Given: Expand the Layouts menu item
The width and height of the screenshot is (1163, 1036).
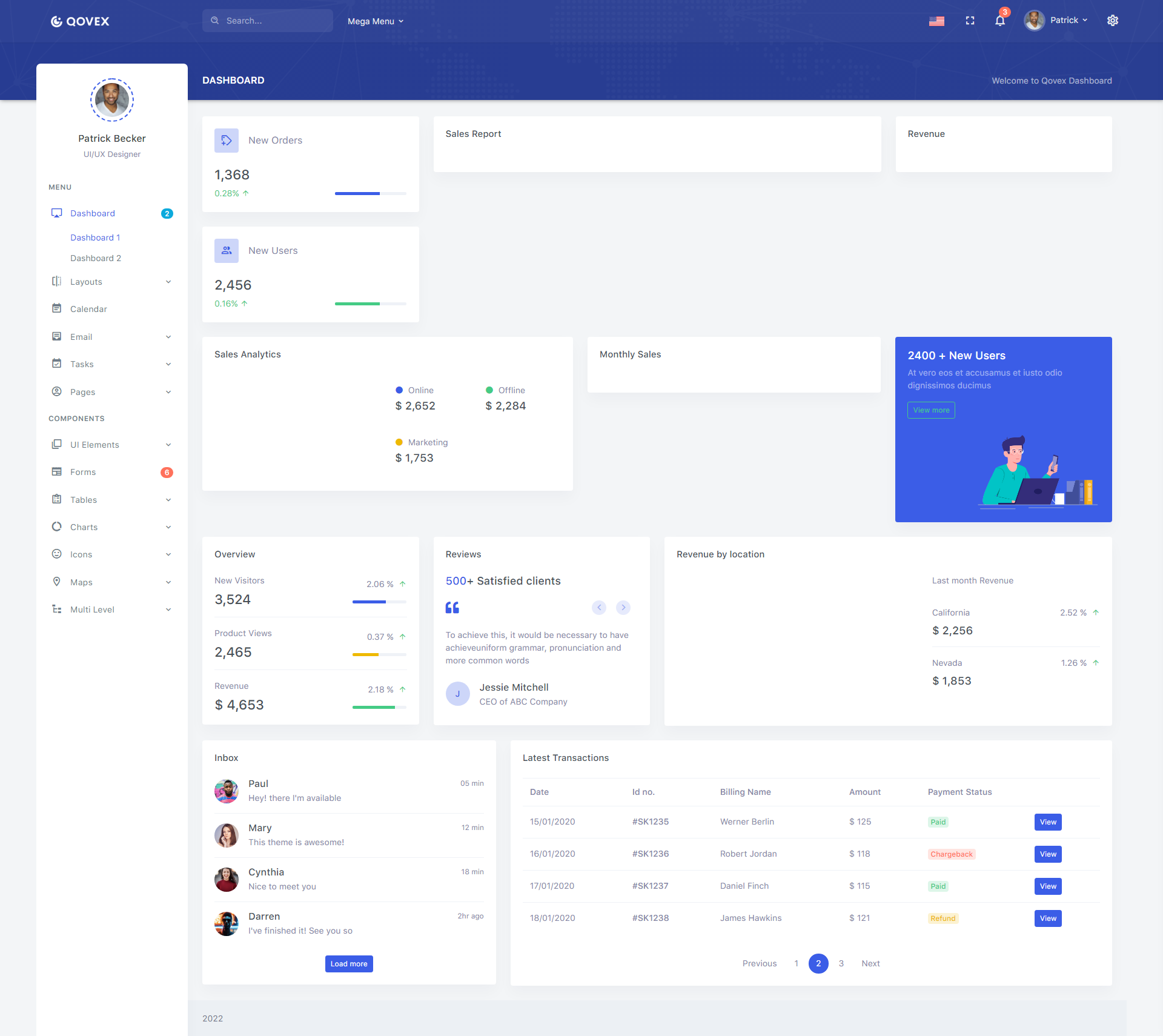Looking at the screenshot, I should pos(111,281).
